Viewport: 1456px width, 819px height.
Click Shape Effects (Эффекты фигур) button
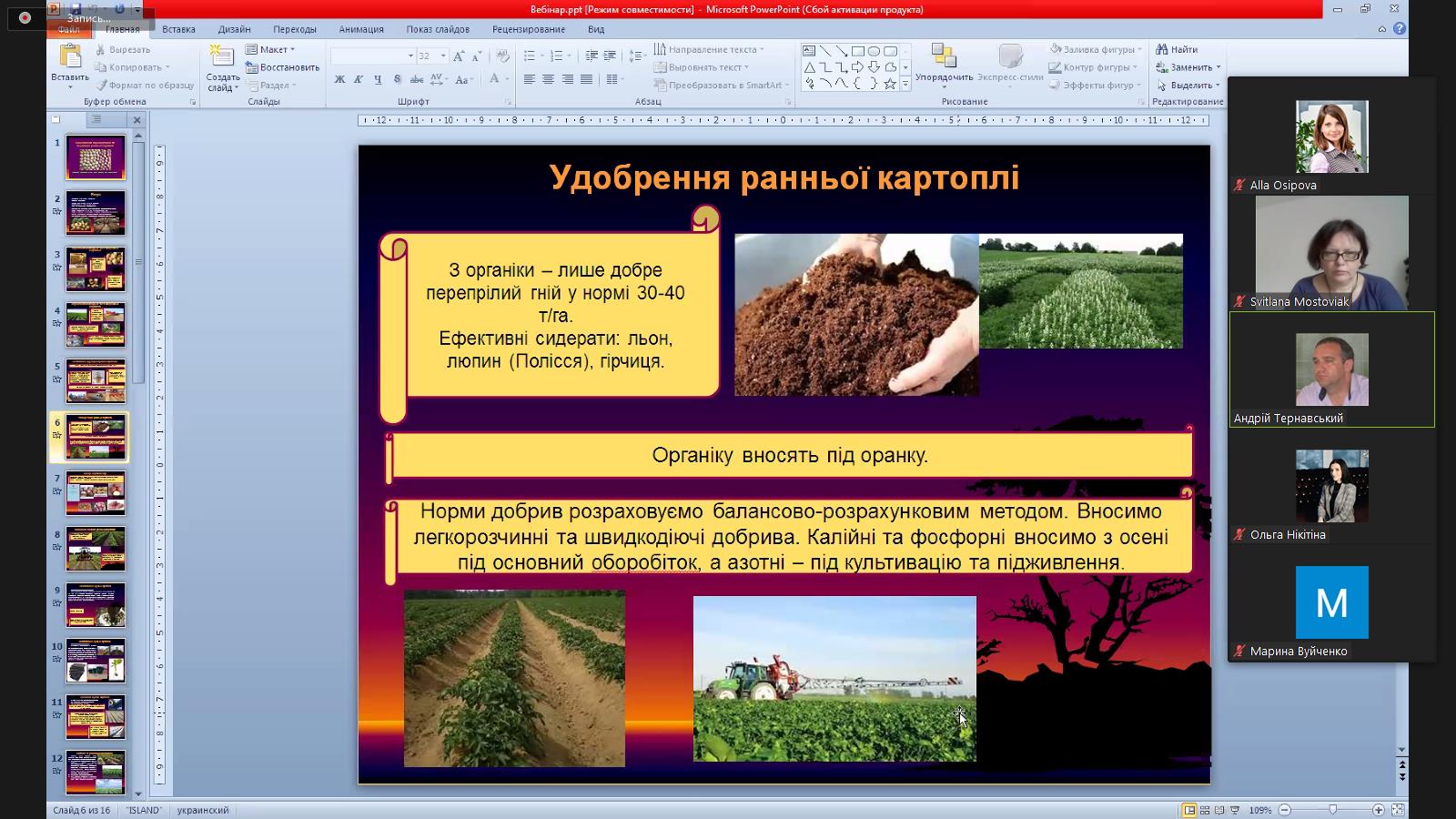click(x=1094, y=86)
